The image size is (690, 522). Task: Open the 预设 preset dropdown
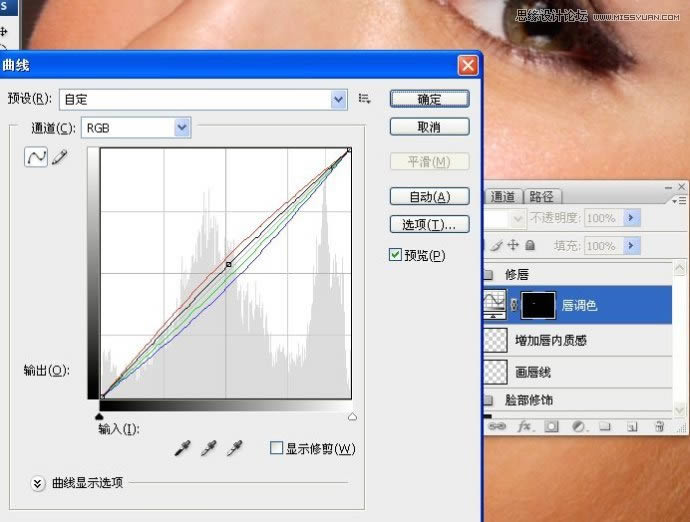point(338,99)
